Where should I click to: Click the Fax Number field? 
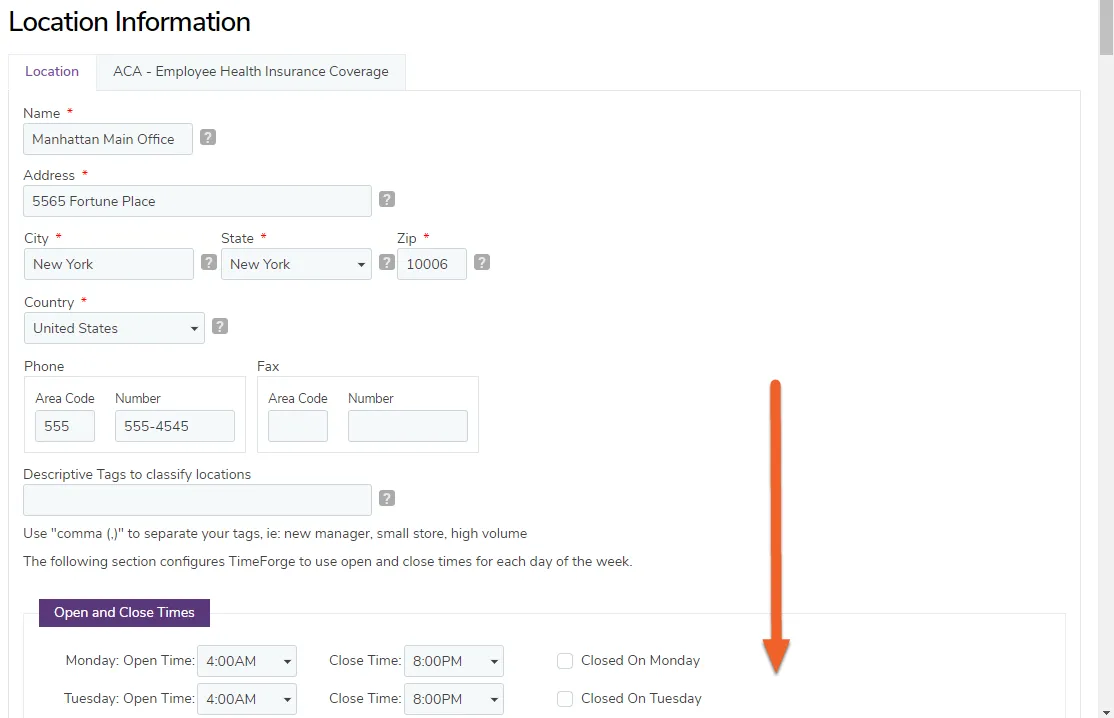[408, 426]
